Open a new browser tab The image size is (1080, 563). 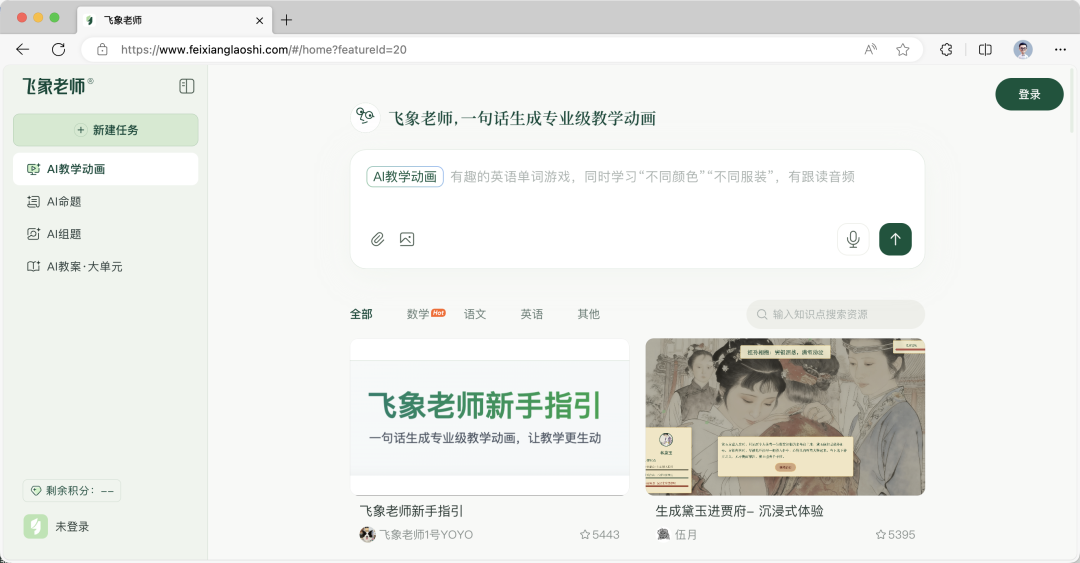tap(287, 20)
